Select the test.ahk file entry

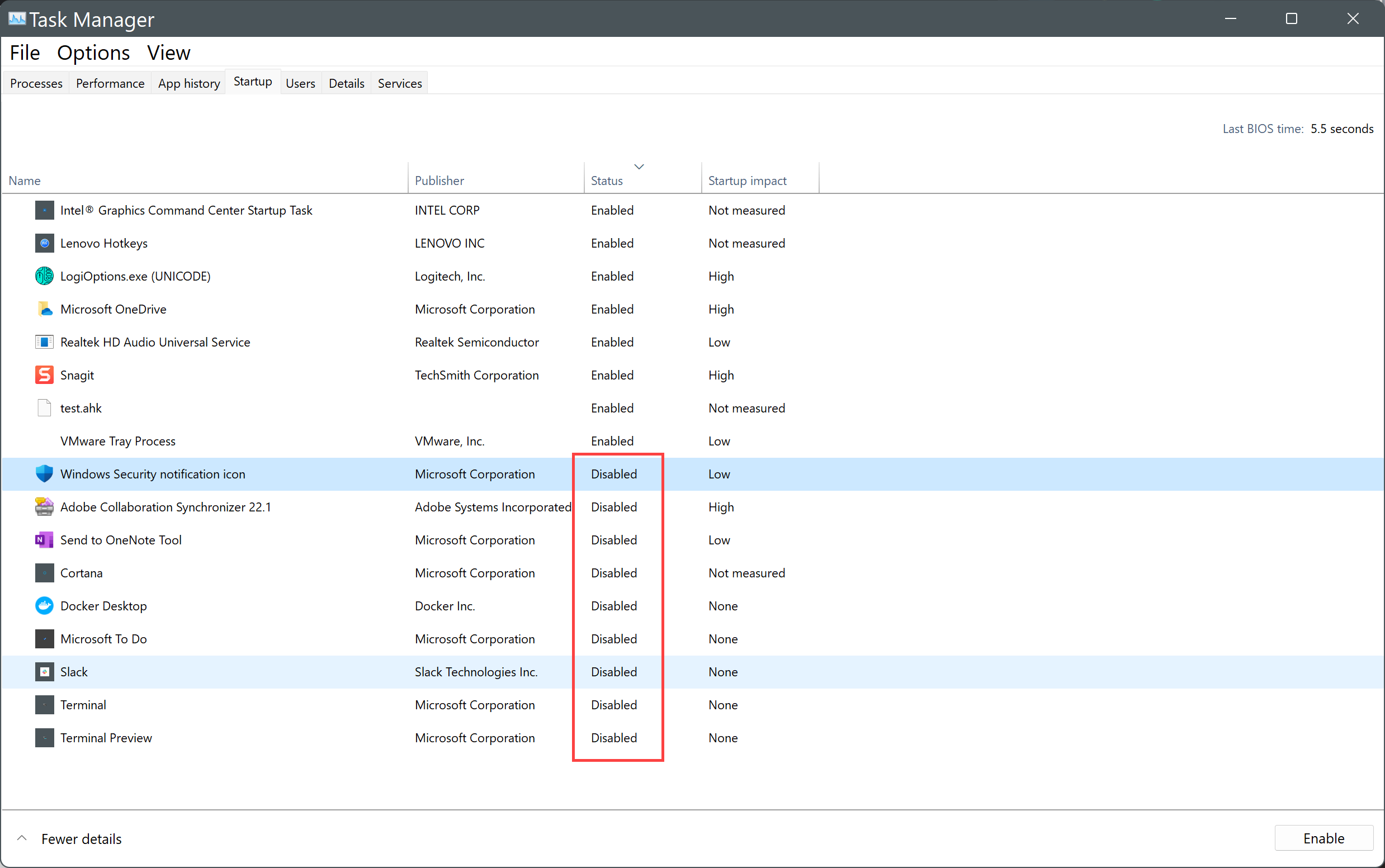click(x=81, y=408)
